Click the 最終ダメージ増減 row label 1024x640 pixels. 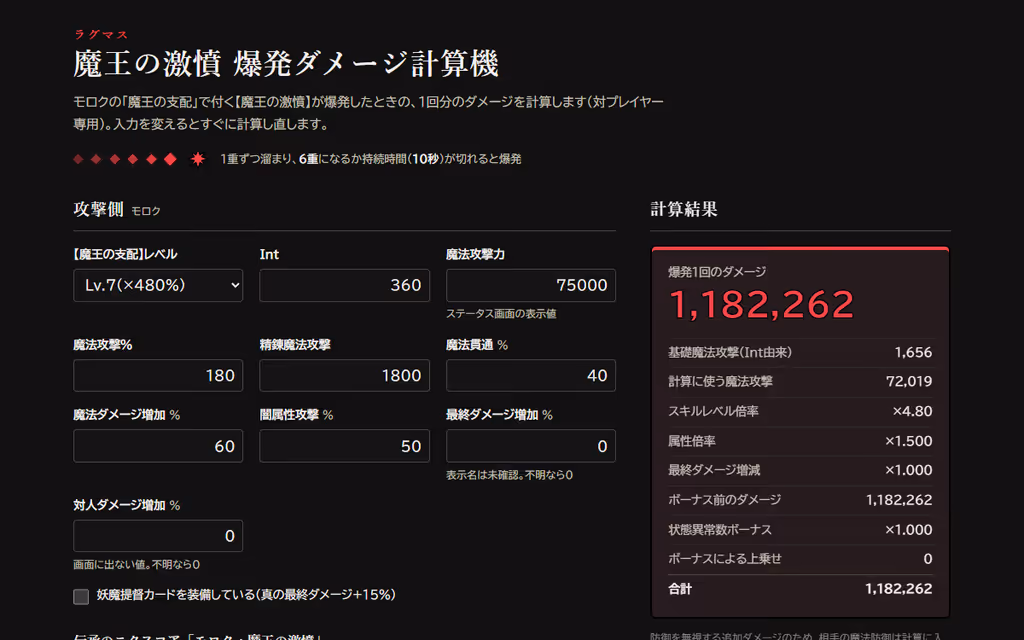(x=714, y=470)
